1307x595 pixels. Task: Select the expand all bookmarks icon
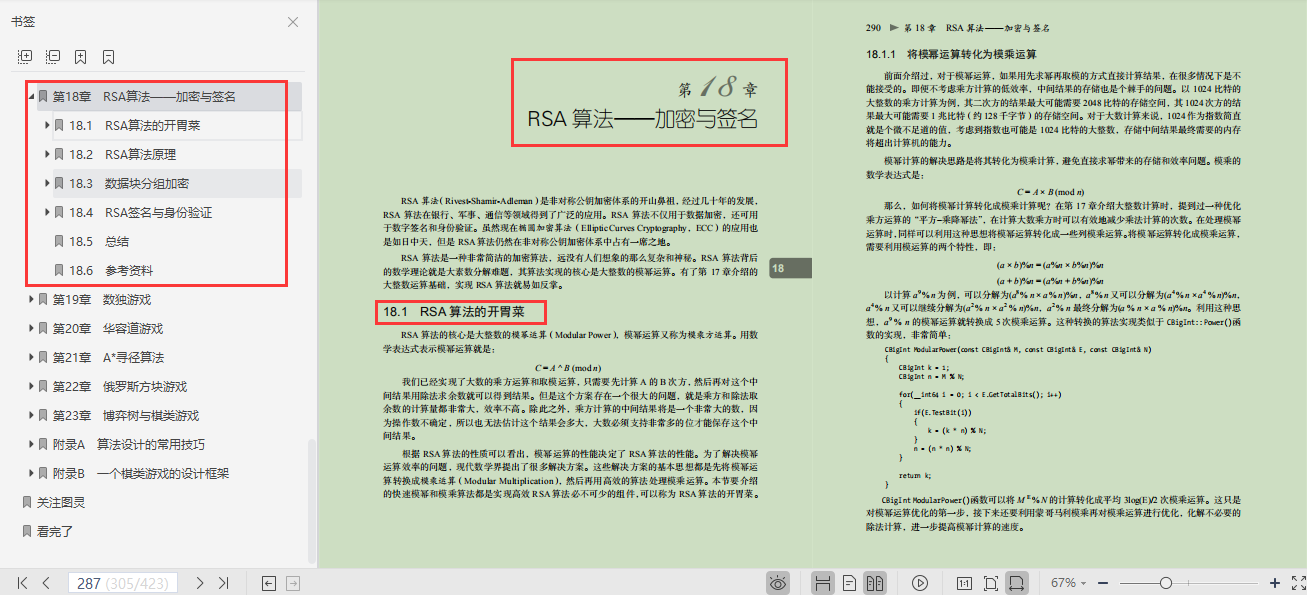(x=24, y=56)
